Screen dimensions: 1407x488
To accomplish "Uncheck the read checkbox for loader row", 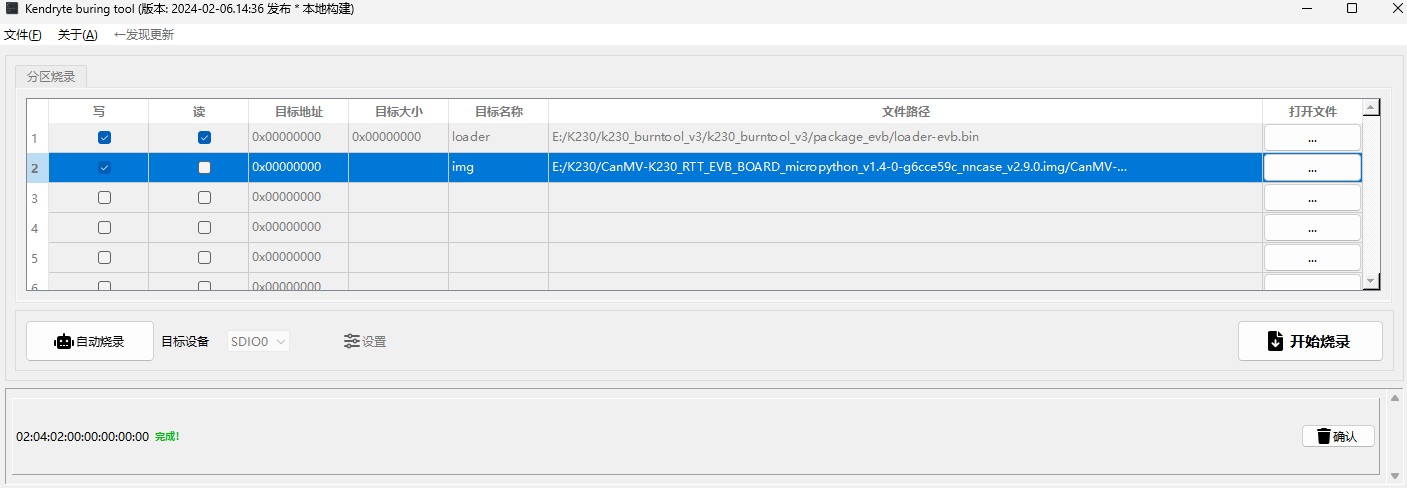I will (x=204, y=137).
